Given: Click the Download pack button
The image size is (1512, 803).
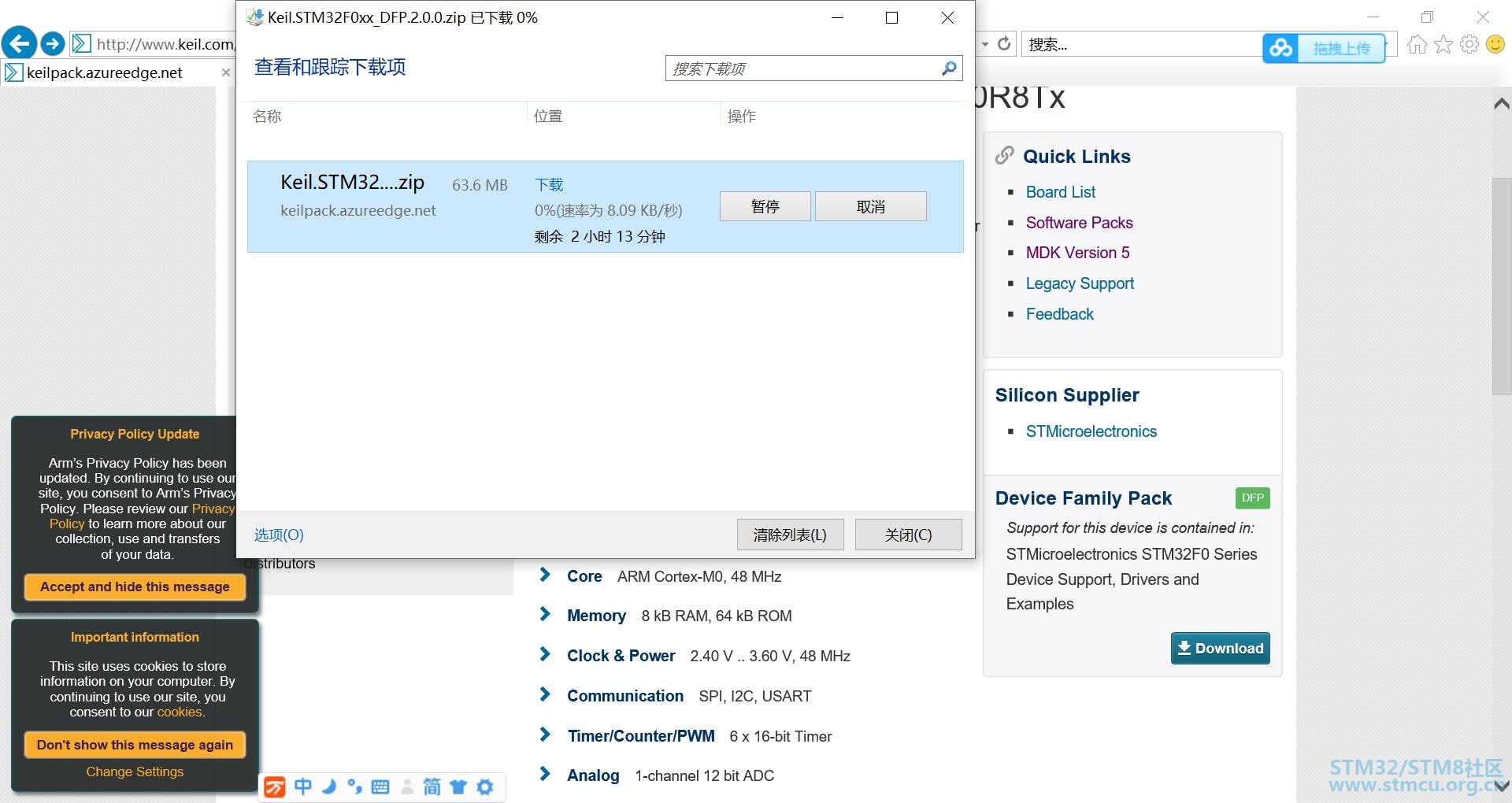Looking at the screenshot, I should click(x=1220, y=648).
